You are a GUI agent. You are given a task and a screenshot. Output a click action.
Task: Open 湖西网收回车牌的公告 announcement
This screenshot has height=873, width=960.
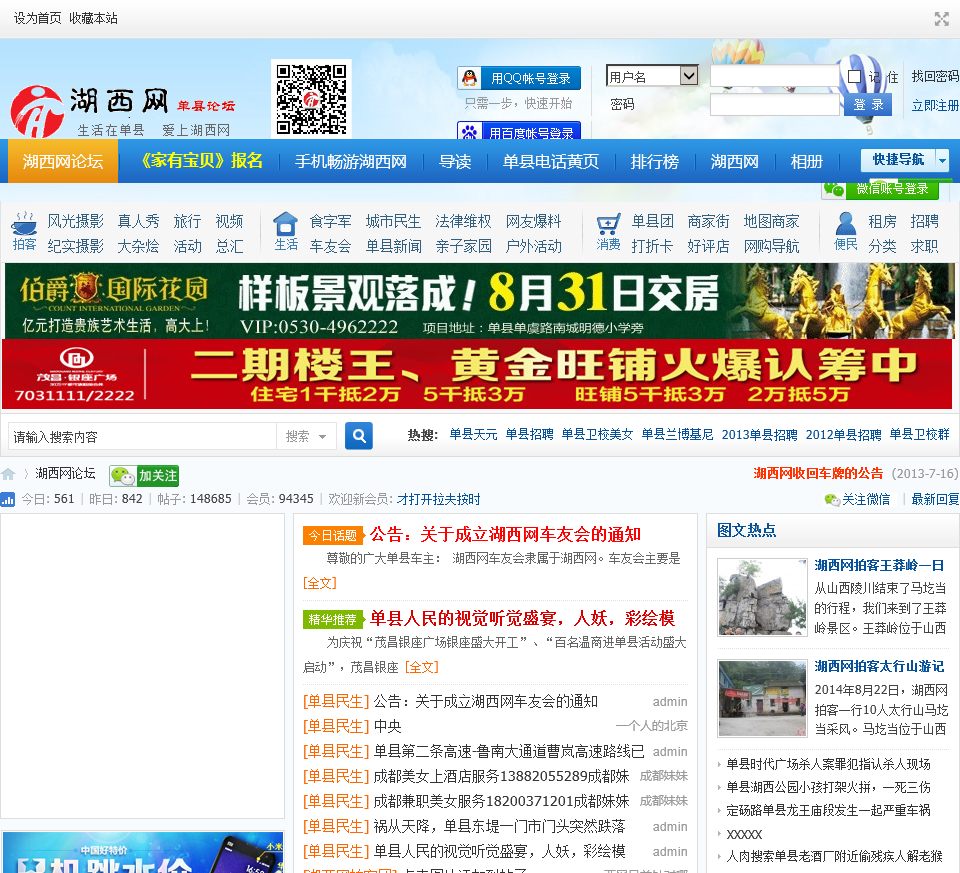coord(819,473)
